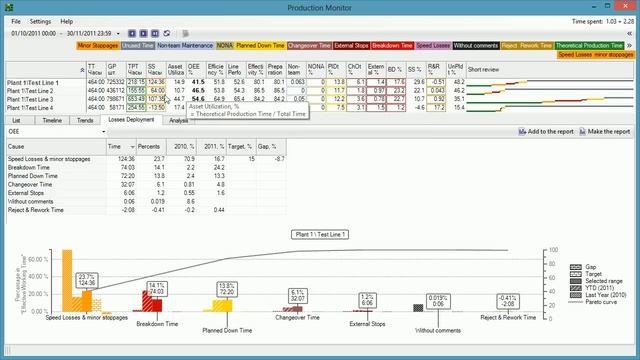Screen dimensions: 640x360
Task: Toggle the Planned Down Time legend tag
Action: pyautogui.click(x=260, y=45)
